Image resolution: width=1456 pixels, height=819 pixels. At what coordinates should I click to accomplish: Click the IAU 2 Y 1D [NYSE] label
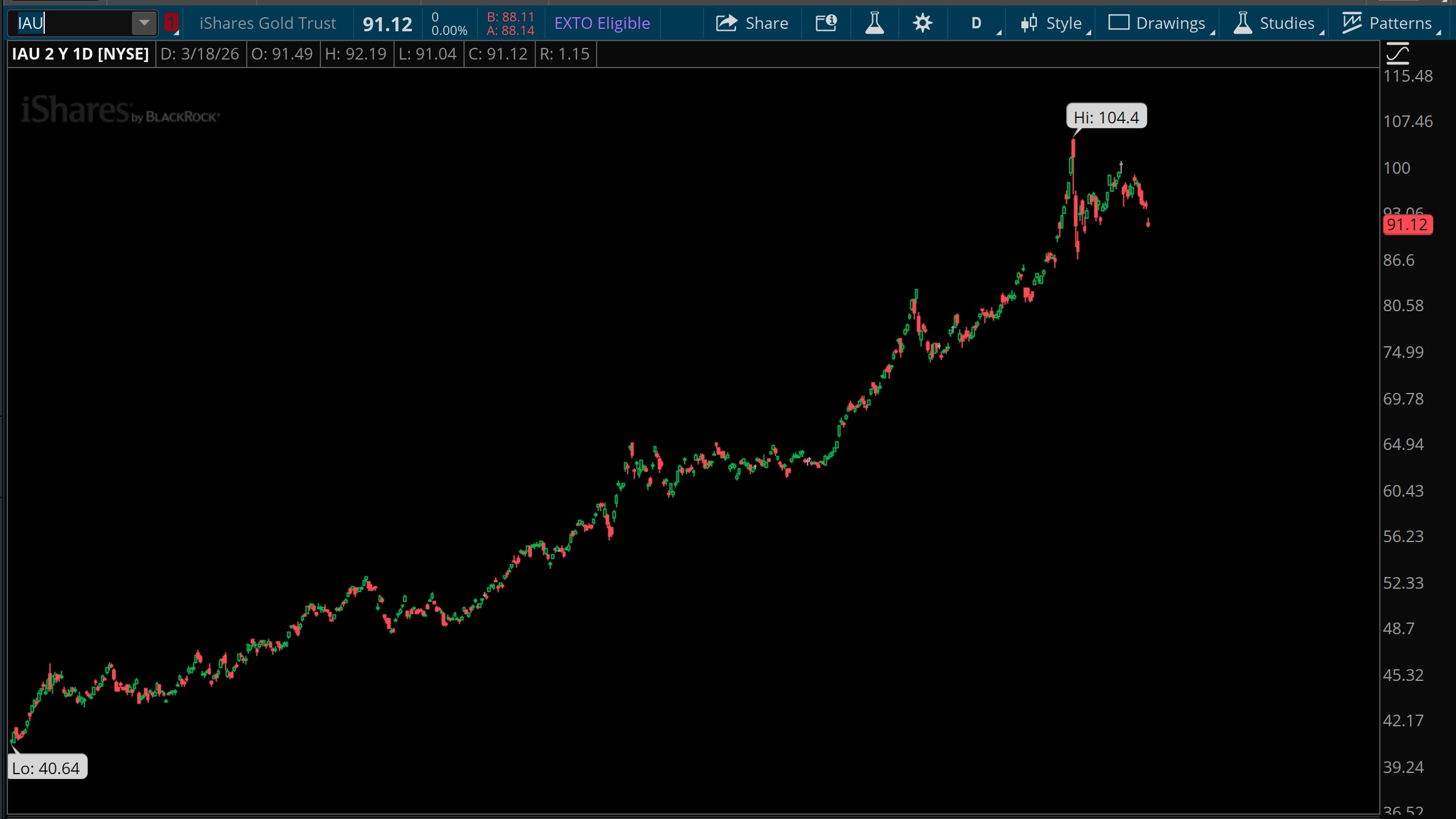click(x=80, y=54)
